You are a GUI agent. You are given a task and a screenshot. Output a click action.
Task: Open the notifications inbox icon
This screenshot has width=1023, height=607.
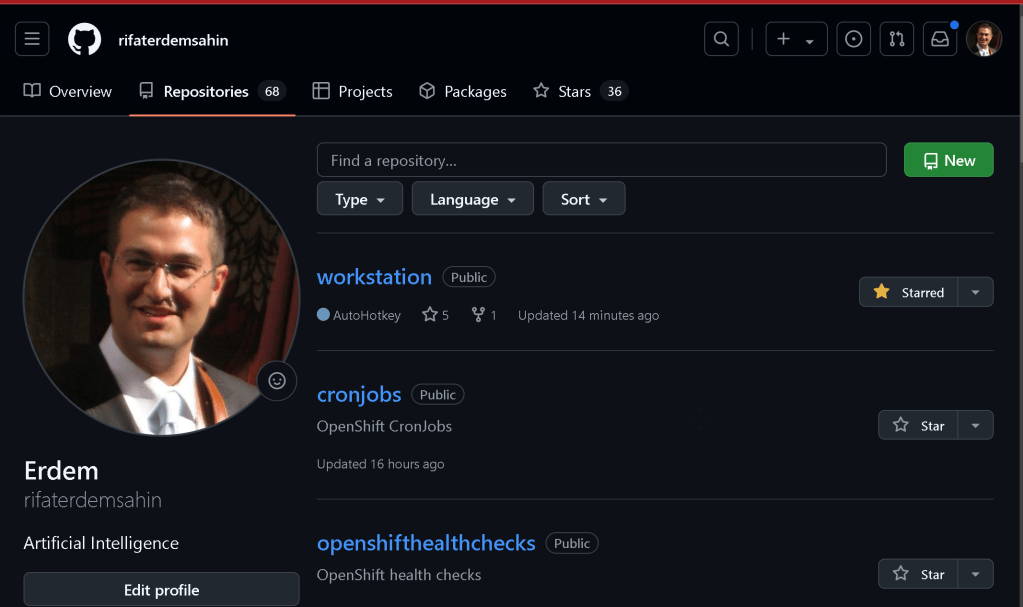click(x=939, y=39)
